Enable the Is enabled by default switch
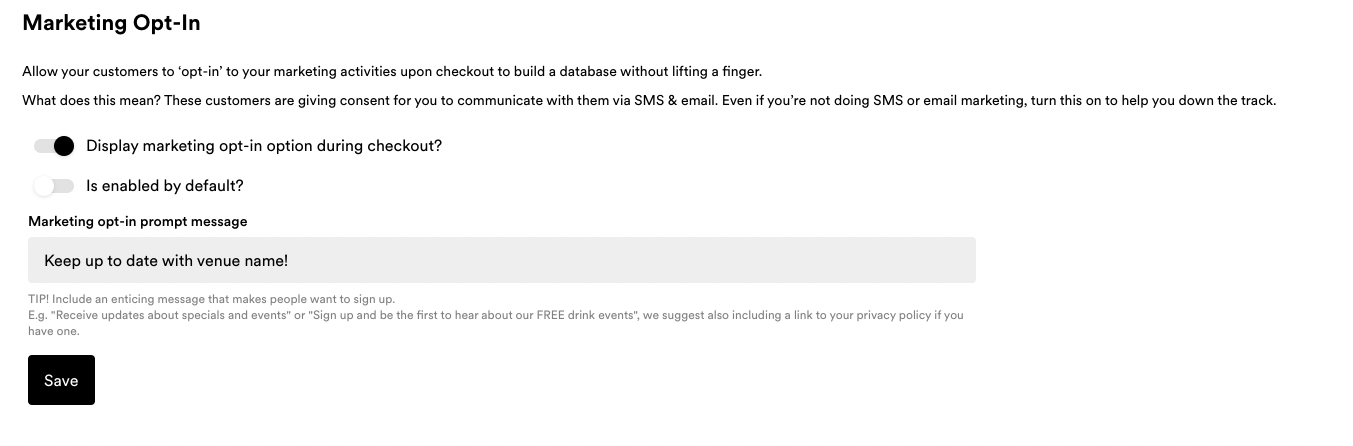 pos(54,186)
